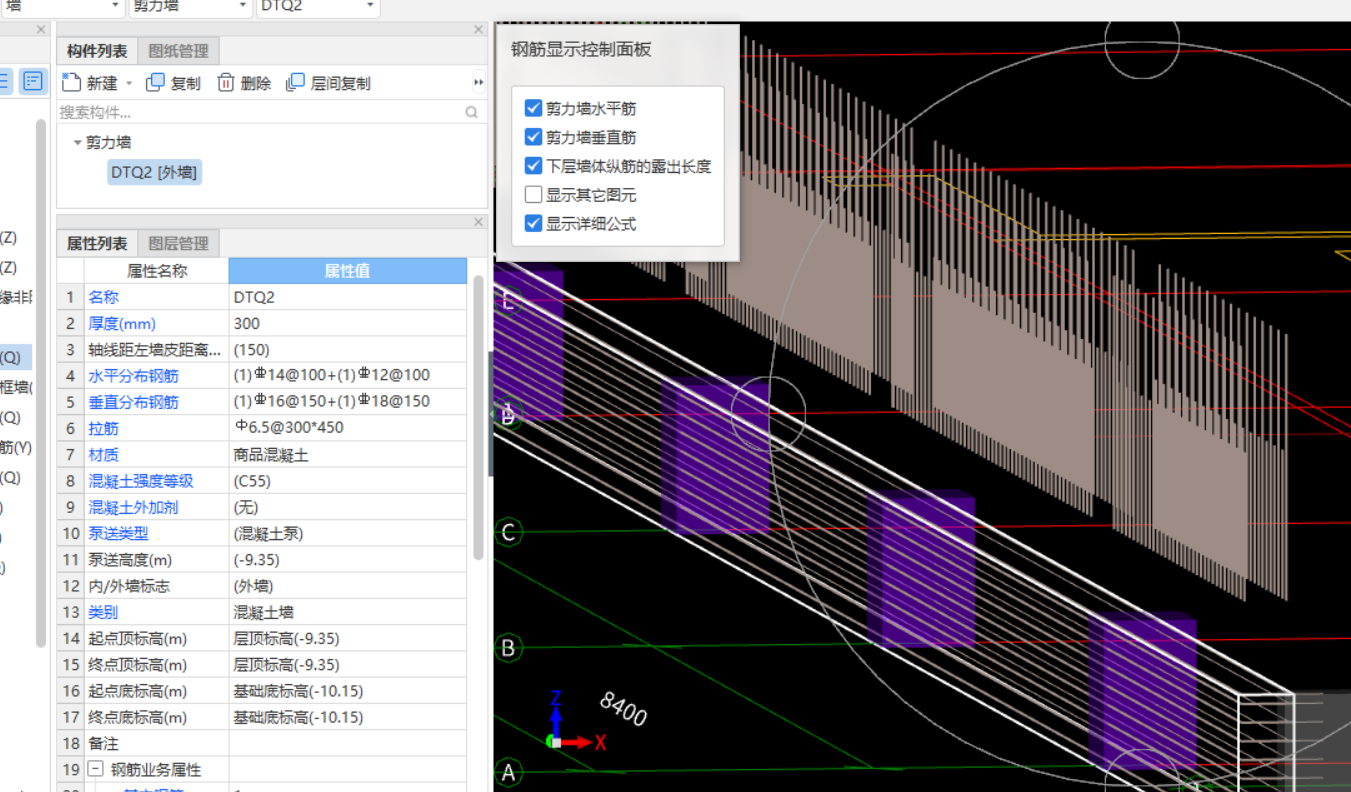
Task: Open the DTQ2 component dropdown
Action: pos(370,6)
